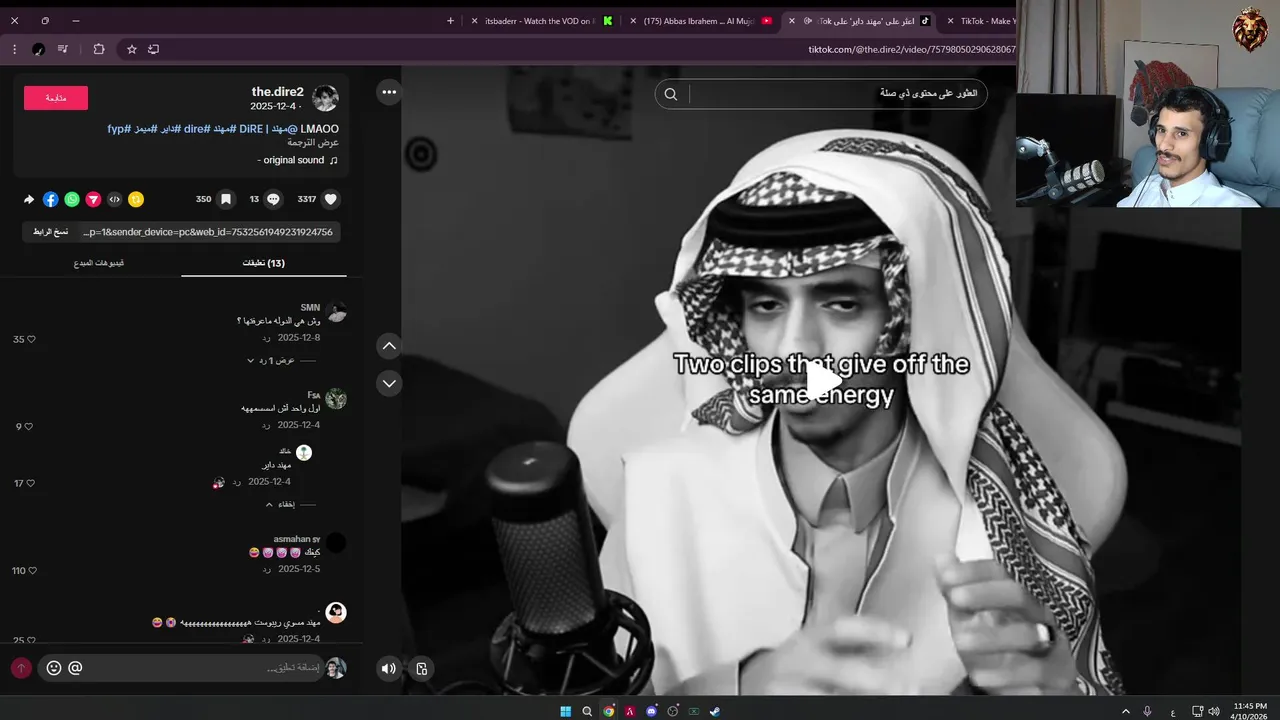Post comment with red arrow button
The width and height of the screenshot is (1280, 720).
tap(21, 668)
